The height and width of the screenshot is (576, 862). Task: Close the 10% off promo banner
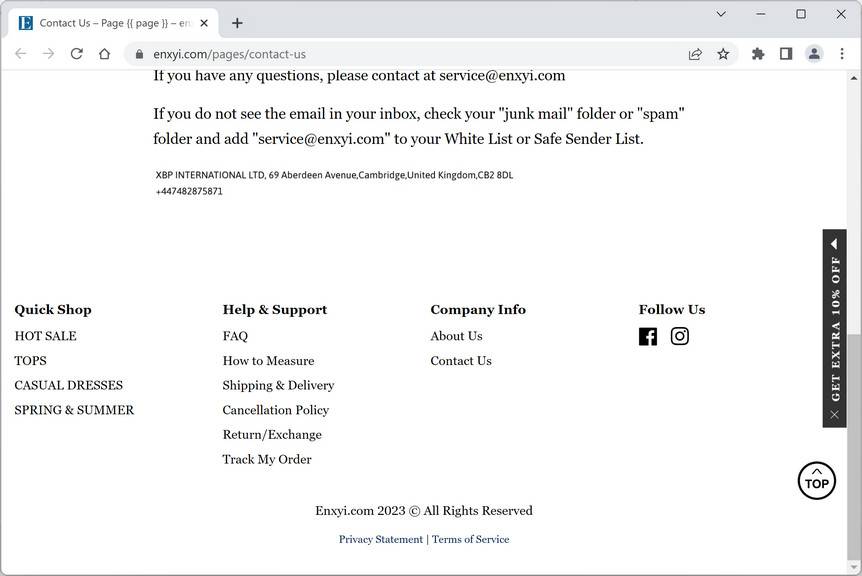pos(834,414)
